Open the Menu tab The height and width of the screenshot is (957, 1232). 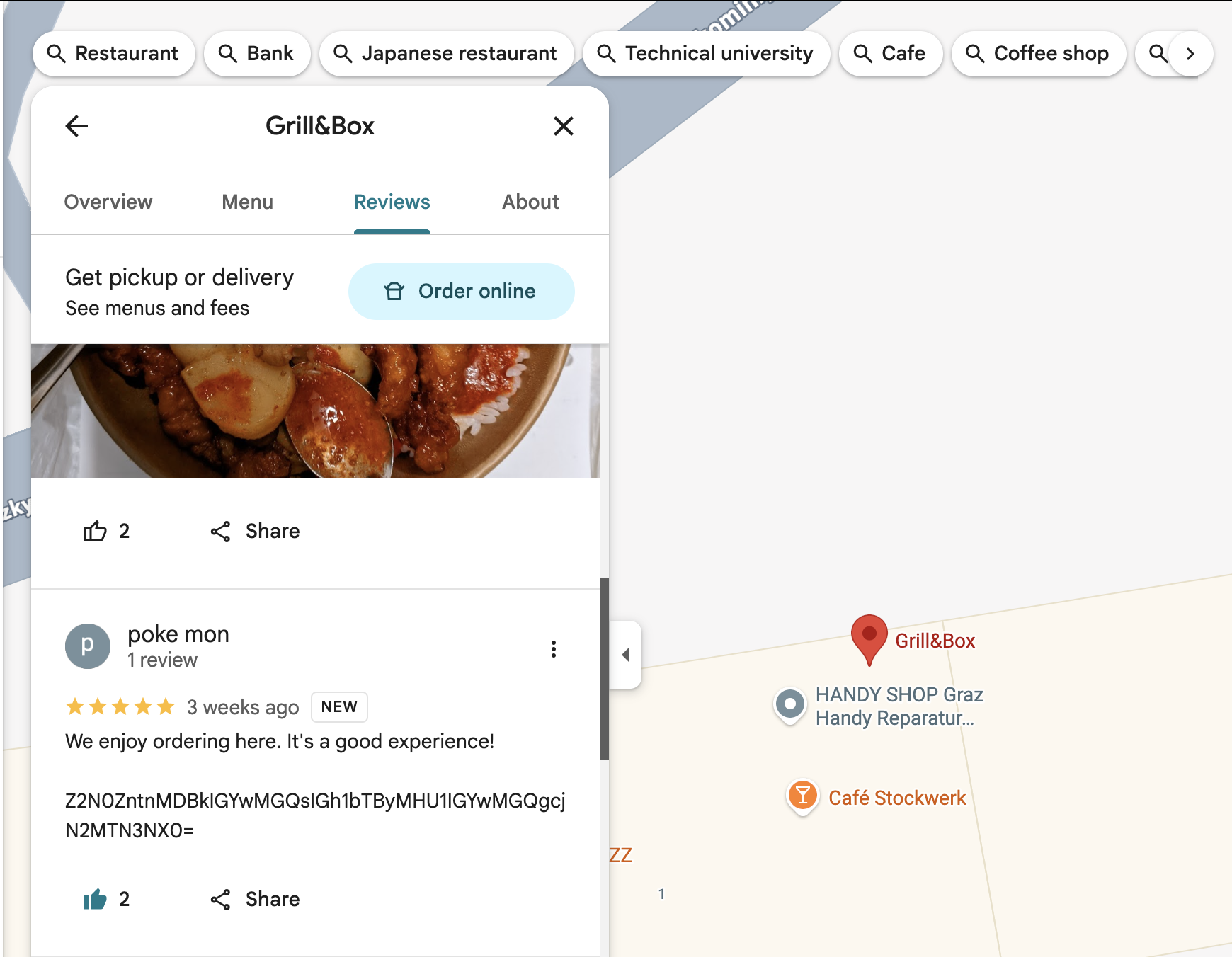point(247,202)
